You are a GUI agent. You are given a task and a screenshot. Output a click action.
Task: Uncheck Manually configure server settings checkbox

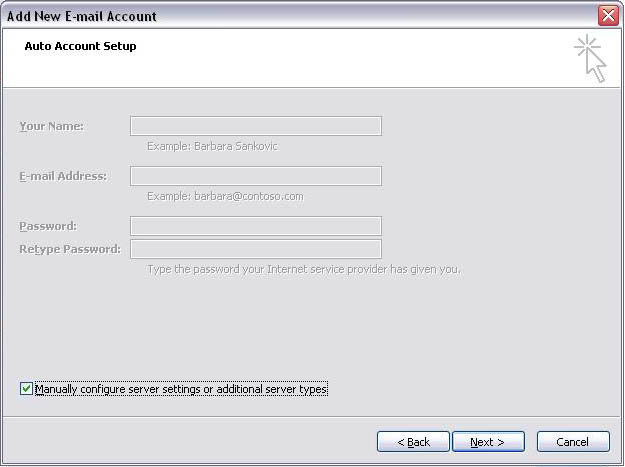click(x=26, y=389)
